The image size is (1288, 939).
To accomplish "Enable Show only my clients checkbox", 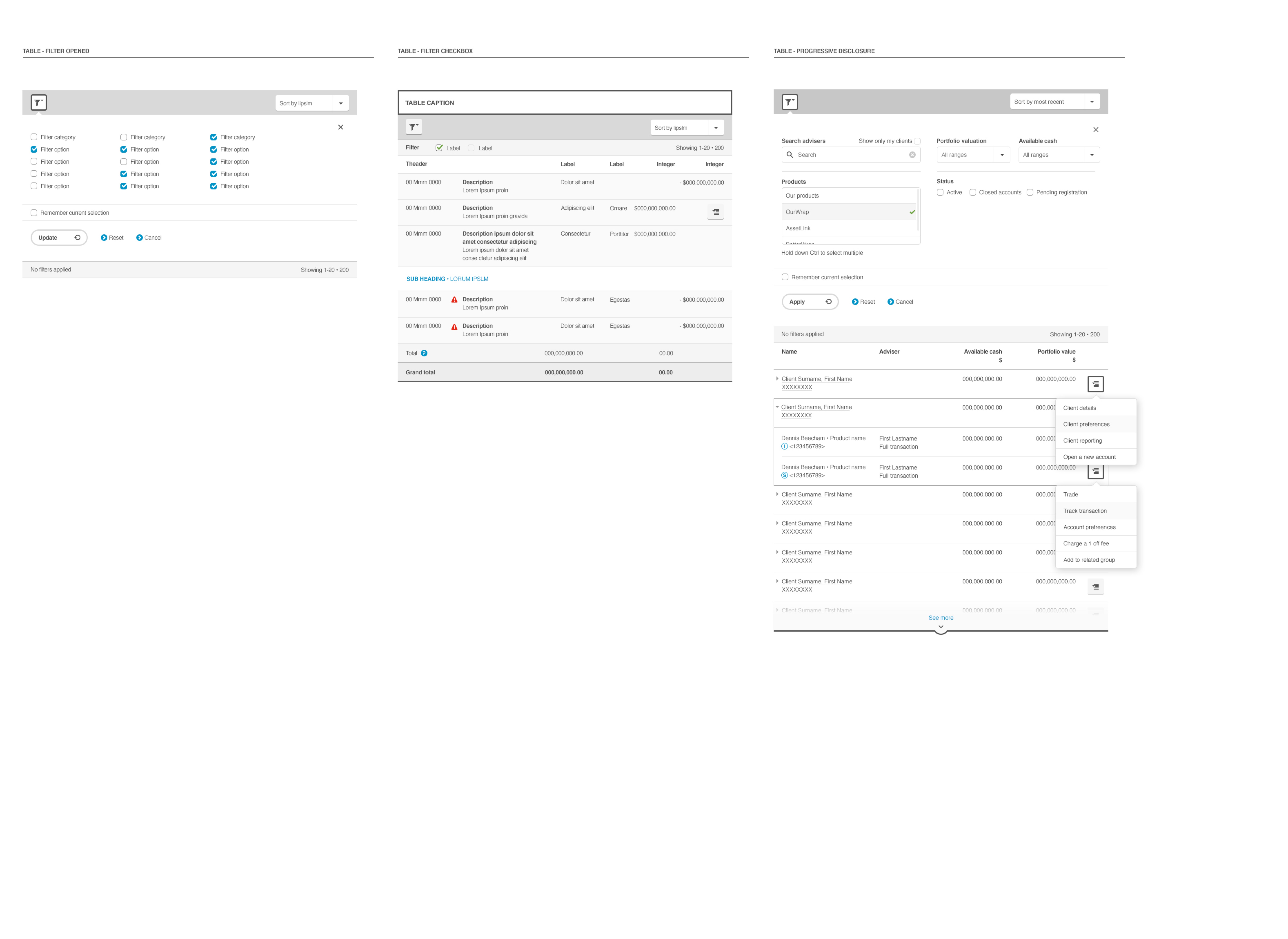I will pos(917,141).
